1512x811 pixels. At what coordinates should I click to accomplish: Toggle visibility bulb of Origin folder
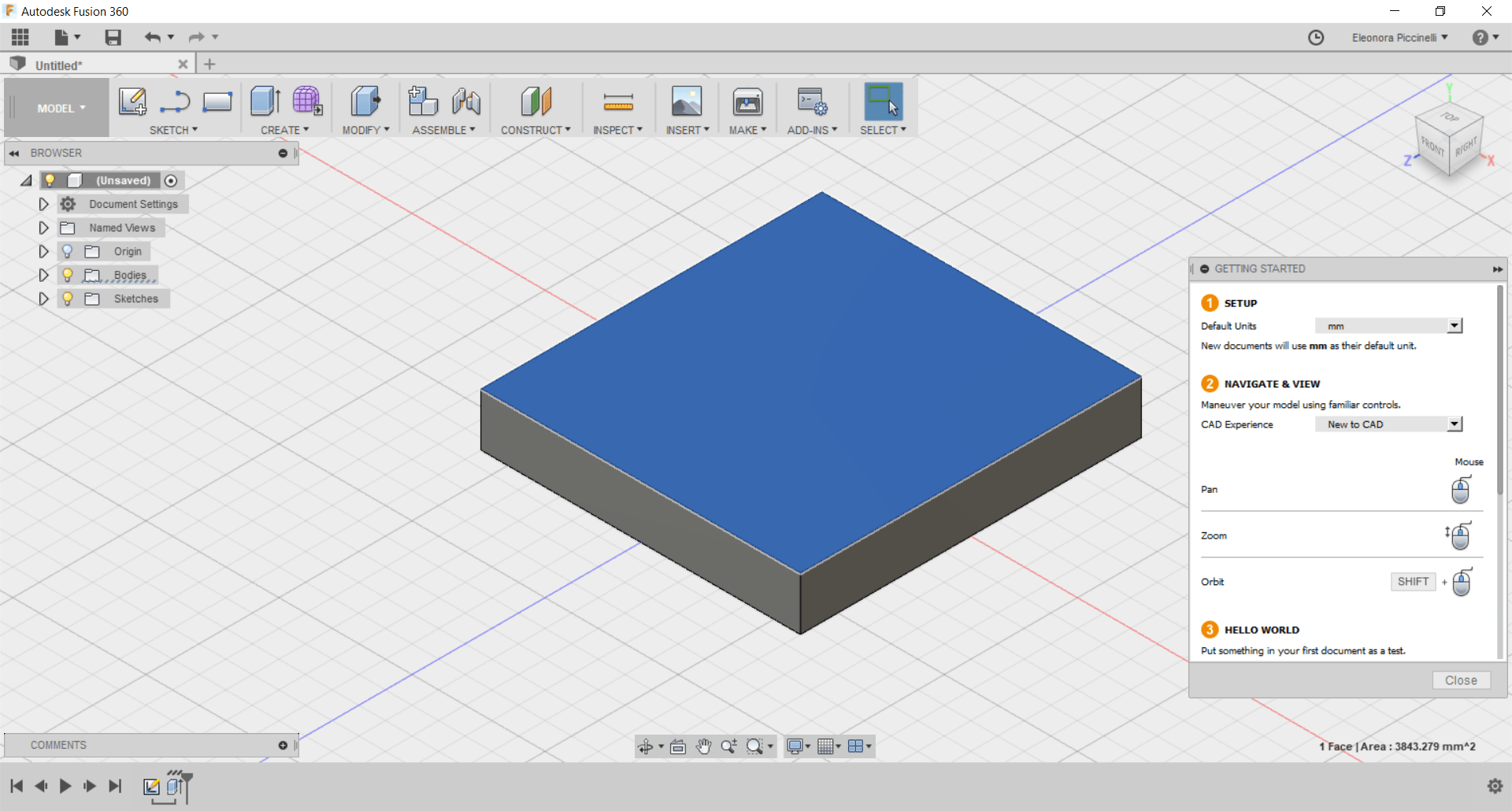(68, 251)
